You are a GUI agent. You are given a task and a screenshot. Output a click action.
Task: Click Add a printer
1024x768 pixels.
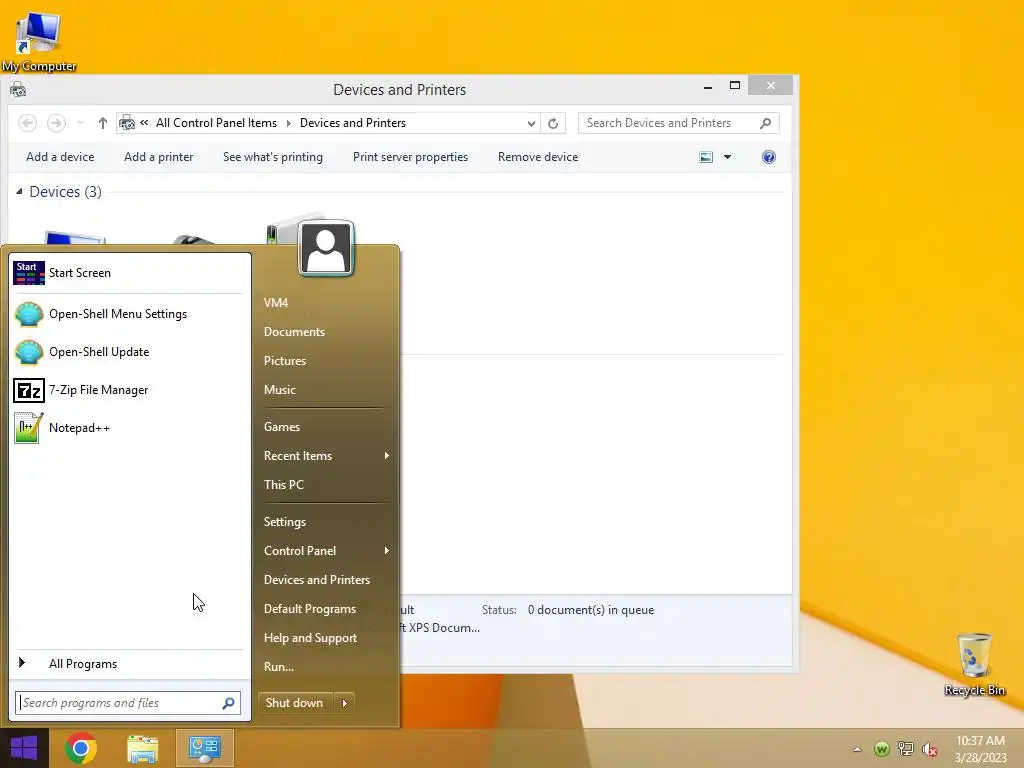[159, 157]
